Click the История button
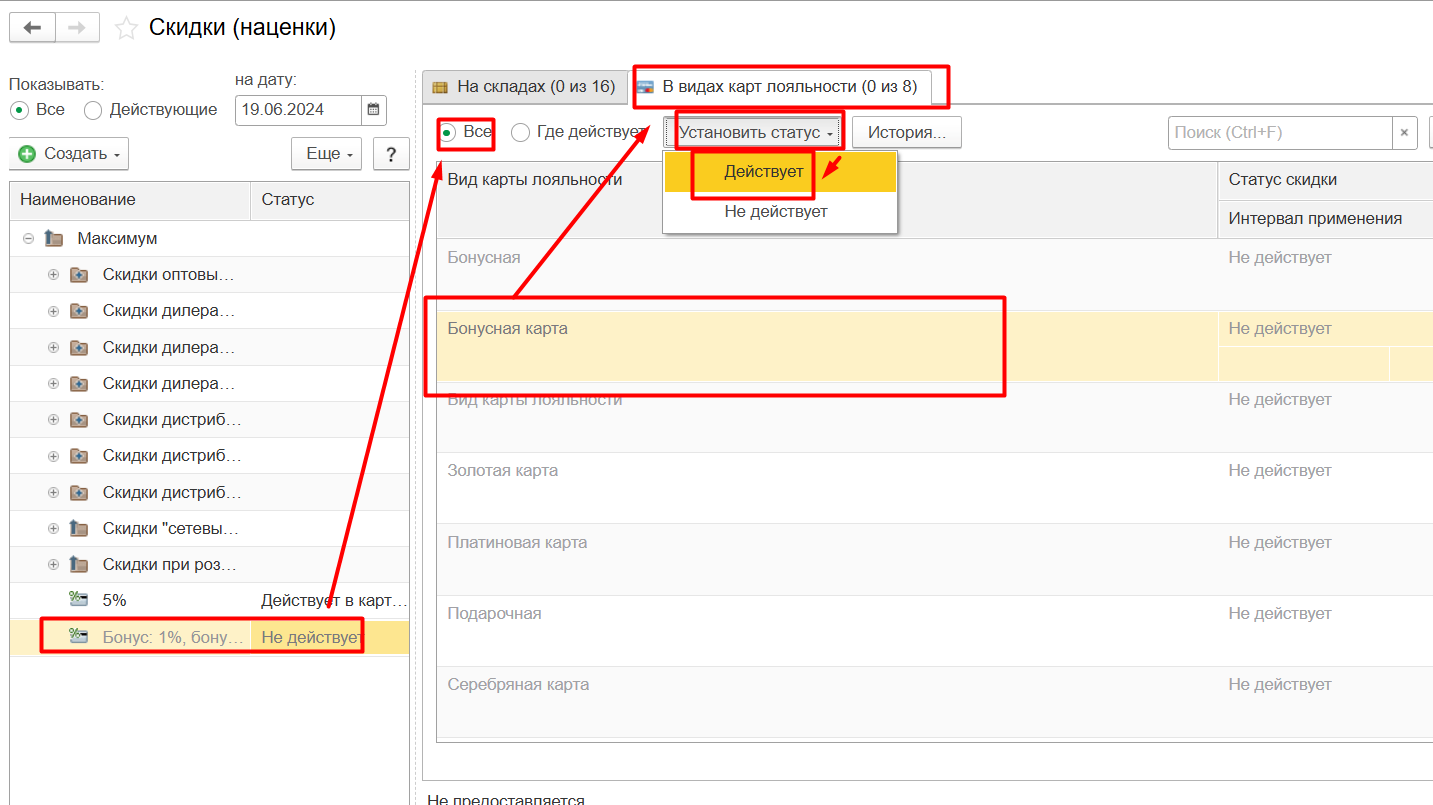1433x805 pixels. coord(906,132)
